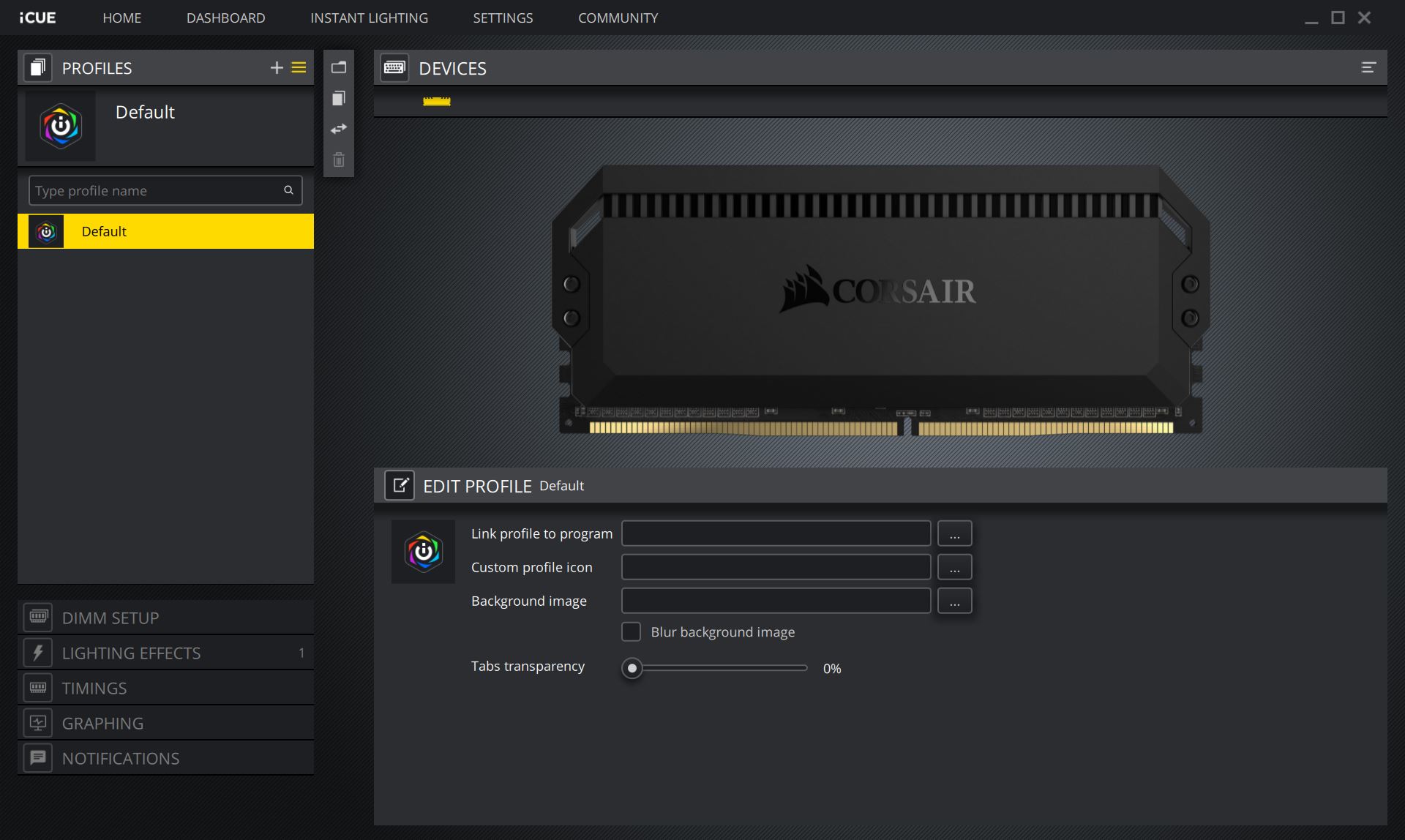This screenshot has width=1405, height=840.
Task: Browse for Link profile to program
Action: click(954, 533)
